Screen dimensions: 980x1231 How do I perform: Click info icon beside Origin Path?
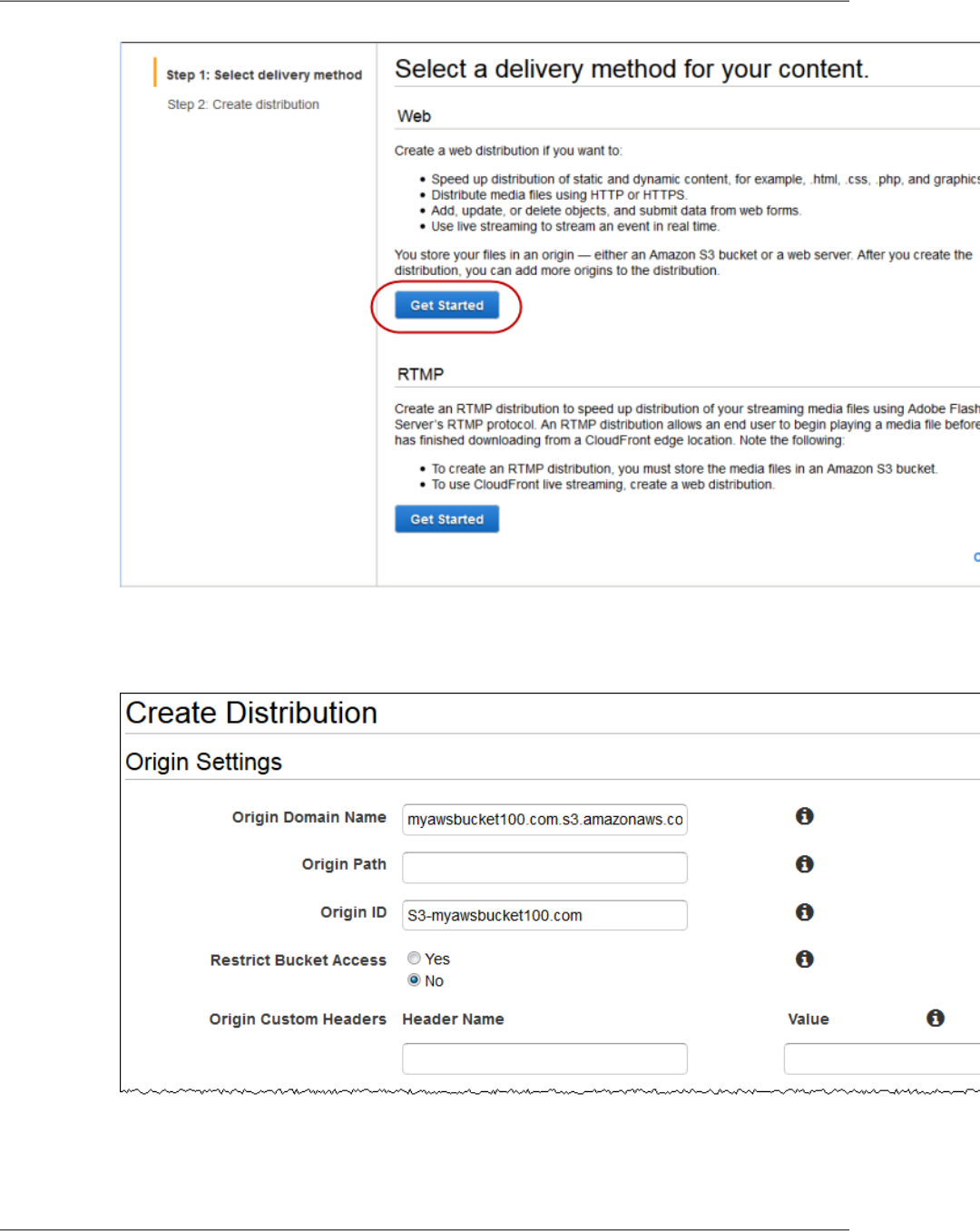(x=804, y=864)
